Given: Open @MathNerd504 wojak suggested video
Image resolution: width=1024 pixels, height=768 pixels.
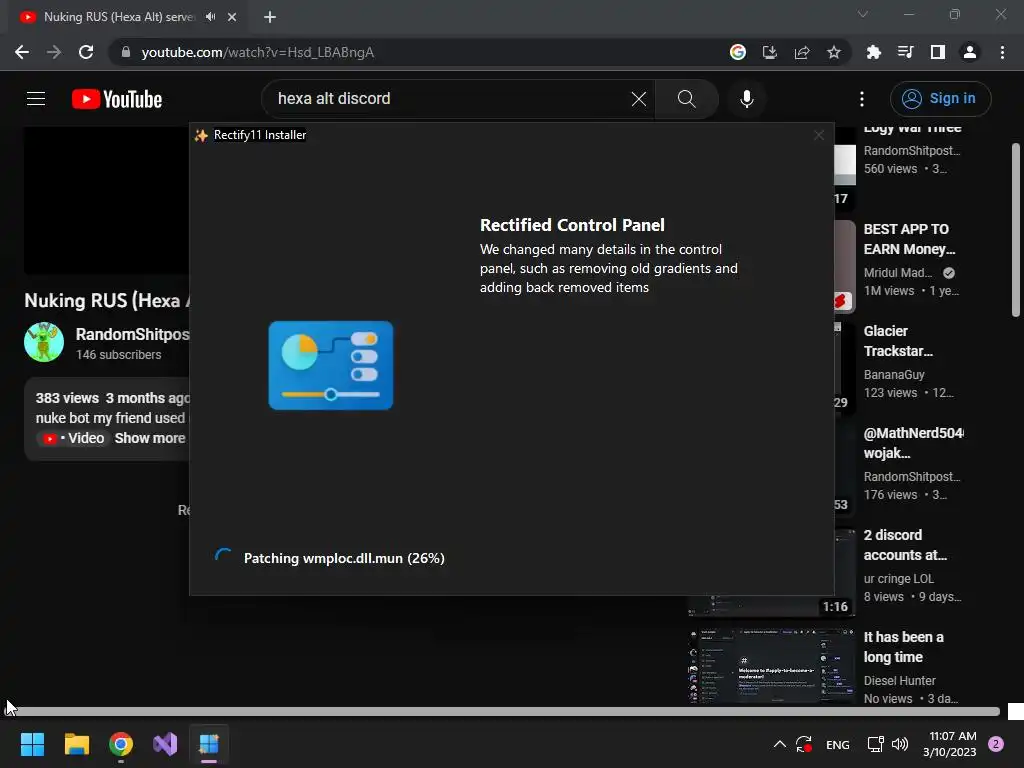Looking at the screenshot, I should (914, 443).
